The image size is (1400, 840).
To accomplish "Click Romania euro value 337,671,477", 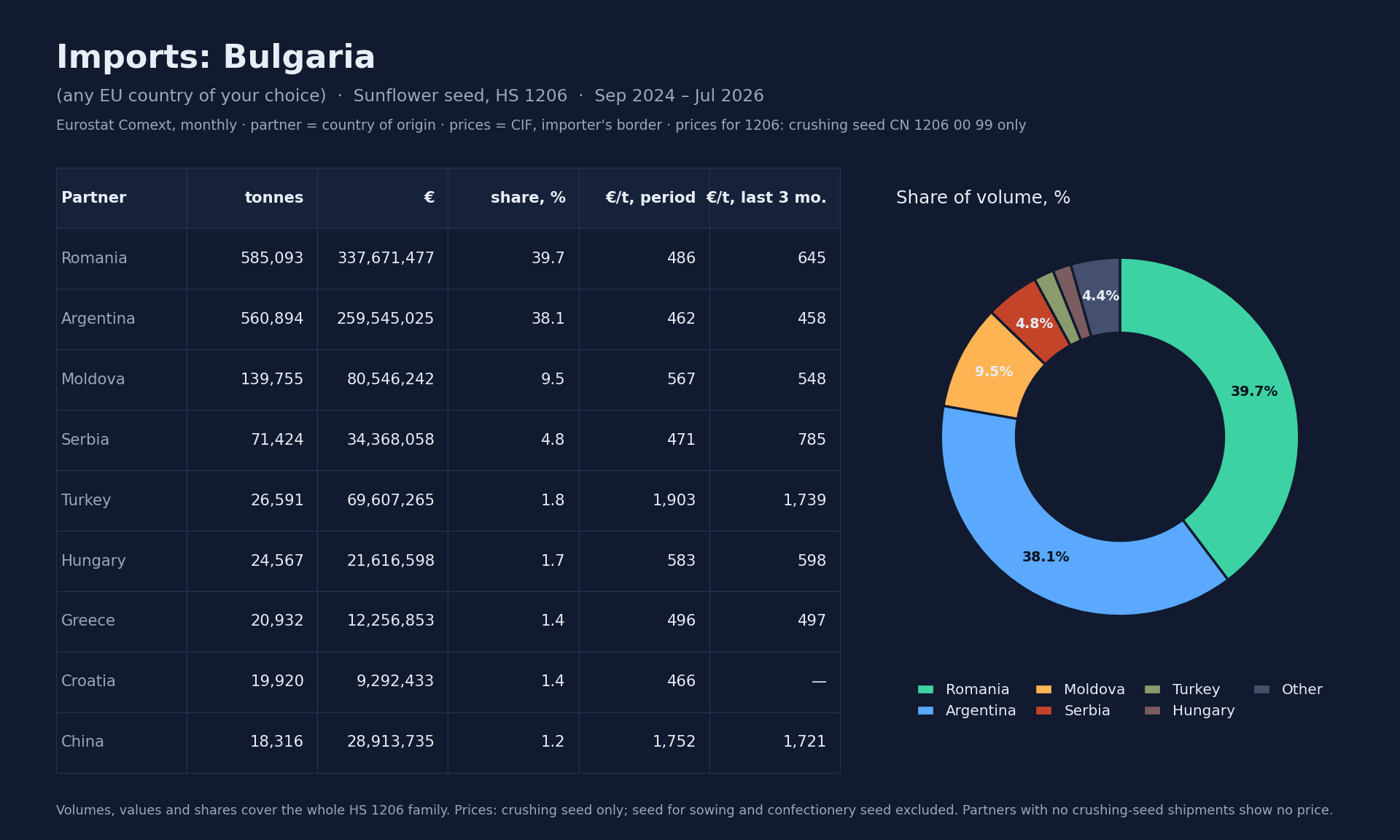I will click(386, 259).
